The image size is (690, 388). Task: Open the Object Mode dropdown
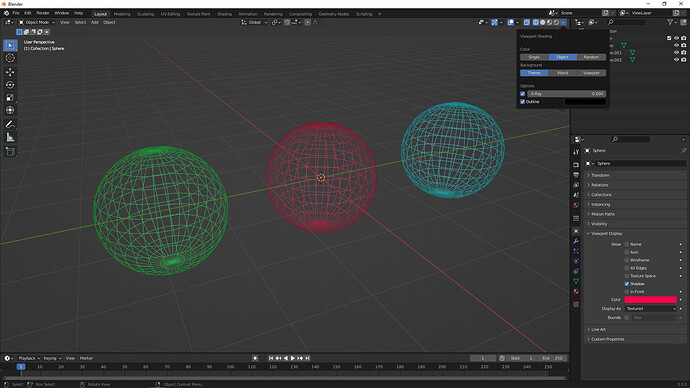pyautogui.click(x=37, y=22)
